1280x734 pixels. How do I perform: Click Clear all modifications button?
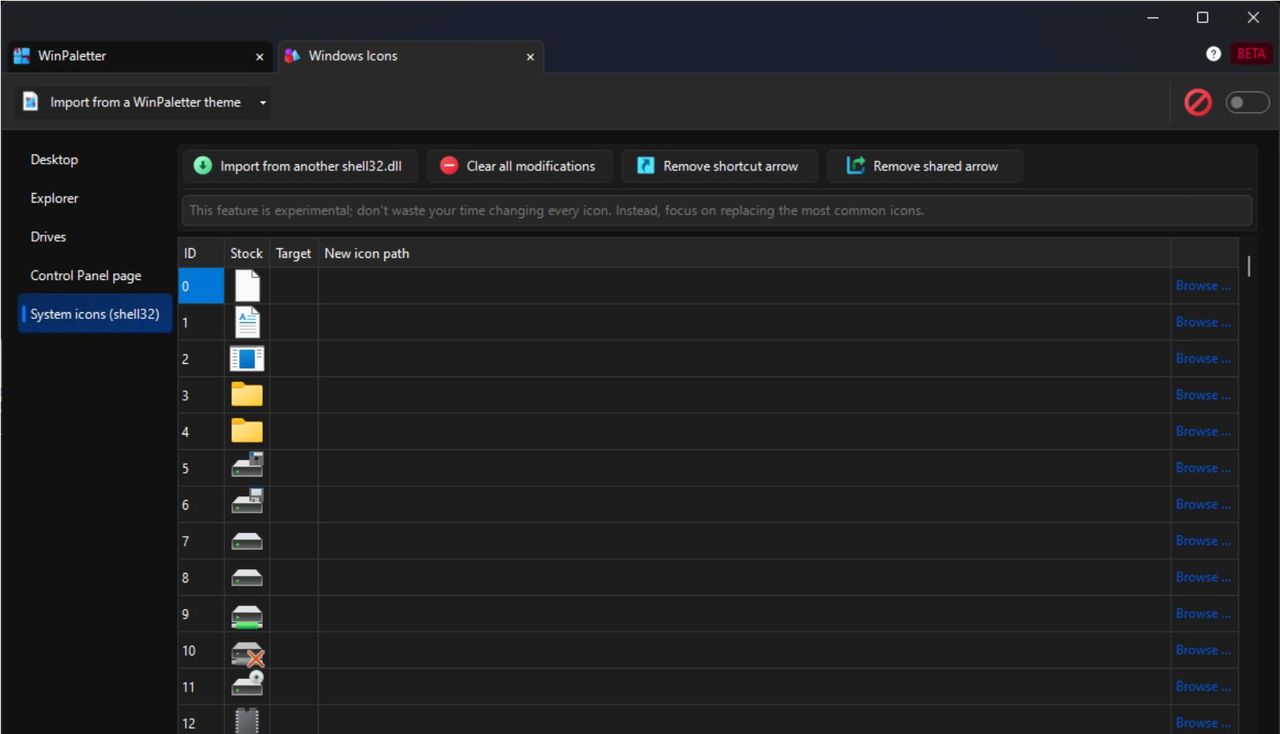tap(519, 166)
